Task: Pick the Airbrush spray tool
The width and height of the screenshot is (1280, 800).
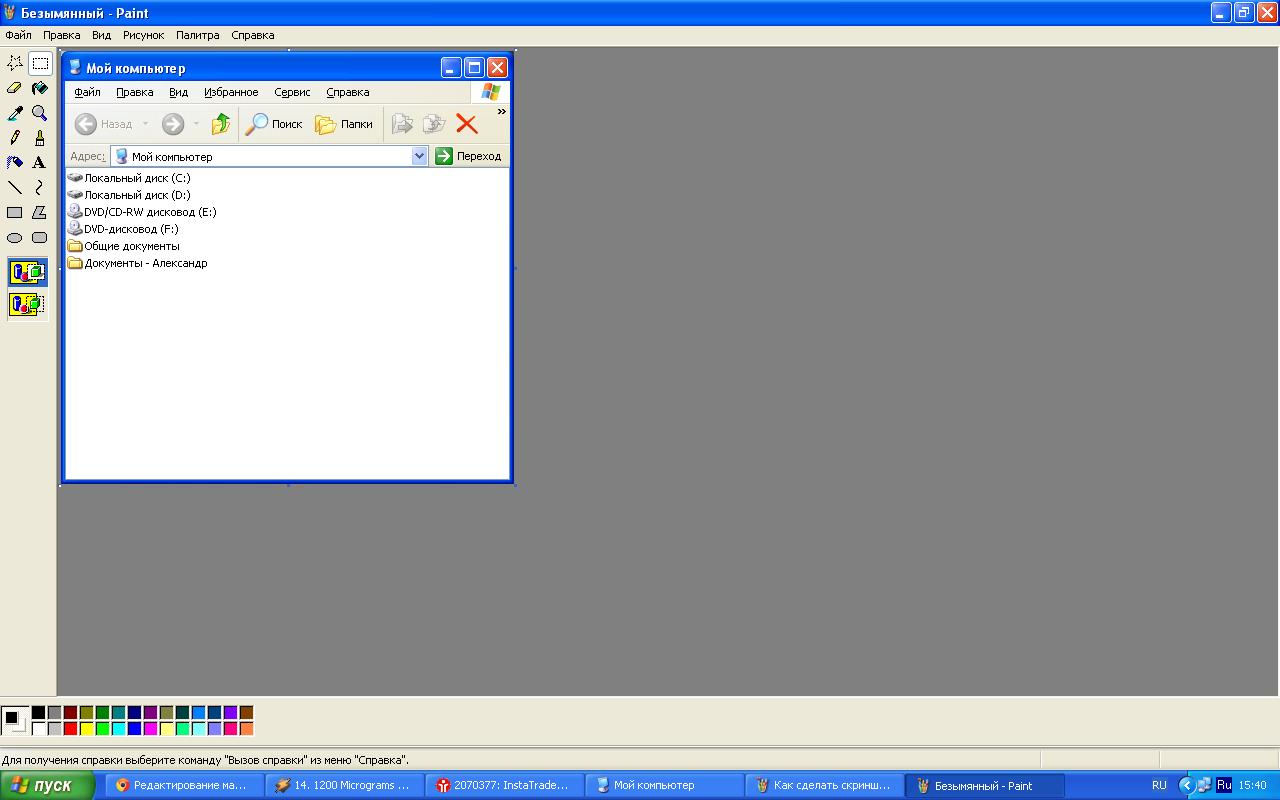Action: [x=15, y=162]
